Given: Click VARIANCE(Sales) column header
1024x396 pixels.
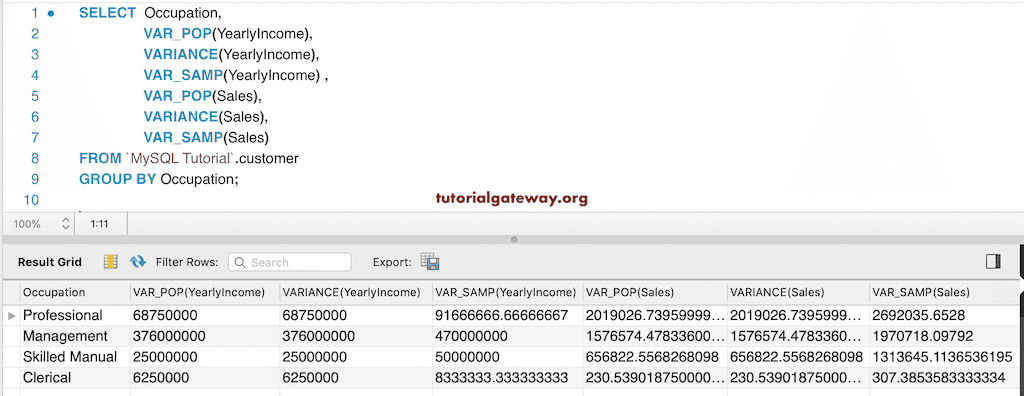Looking at the screenshot, I should 798,292.
